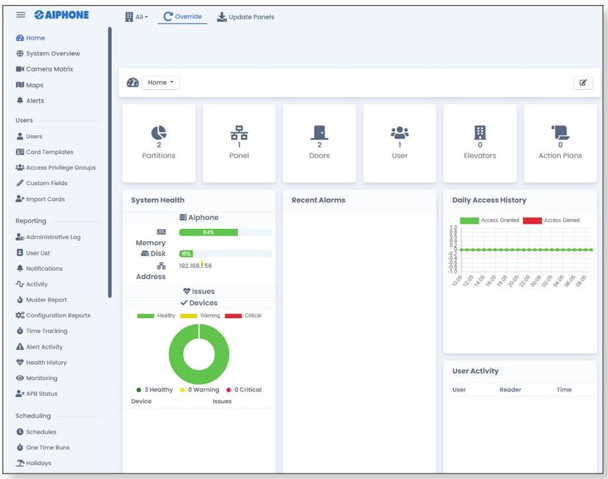Click the dashboard gauge icon beside Home
This screenshot has width=608, height=479.
[132, 83]
